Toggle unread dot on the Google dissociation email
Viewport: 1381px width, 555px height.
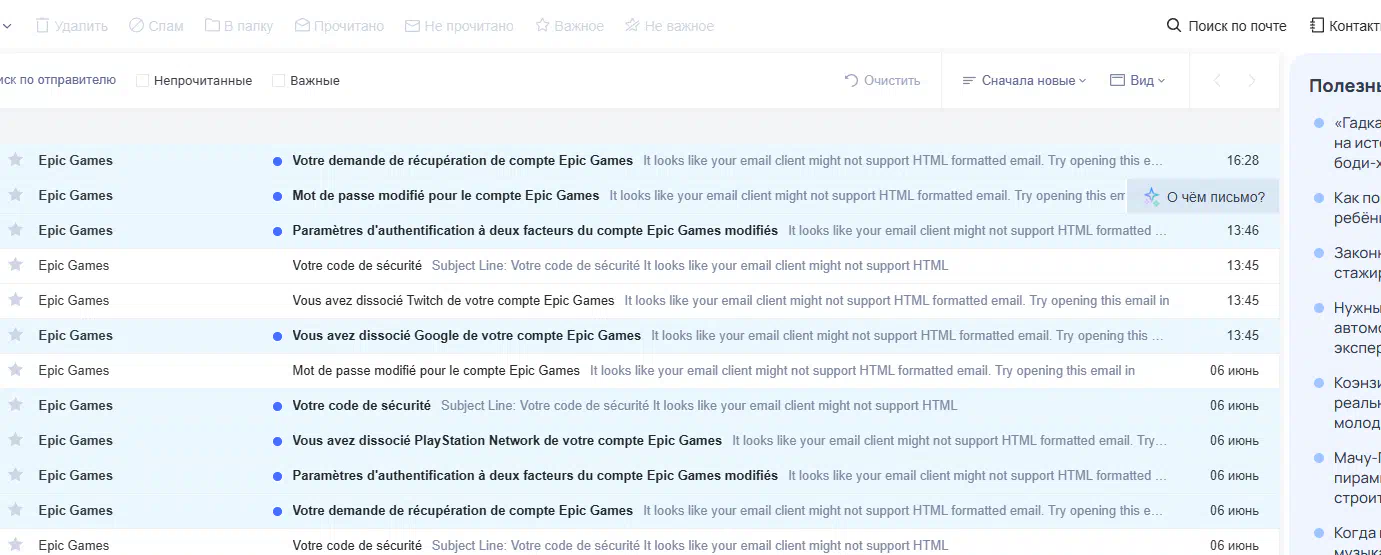click(277, 336)
